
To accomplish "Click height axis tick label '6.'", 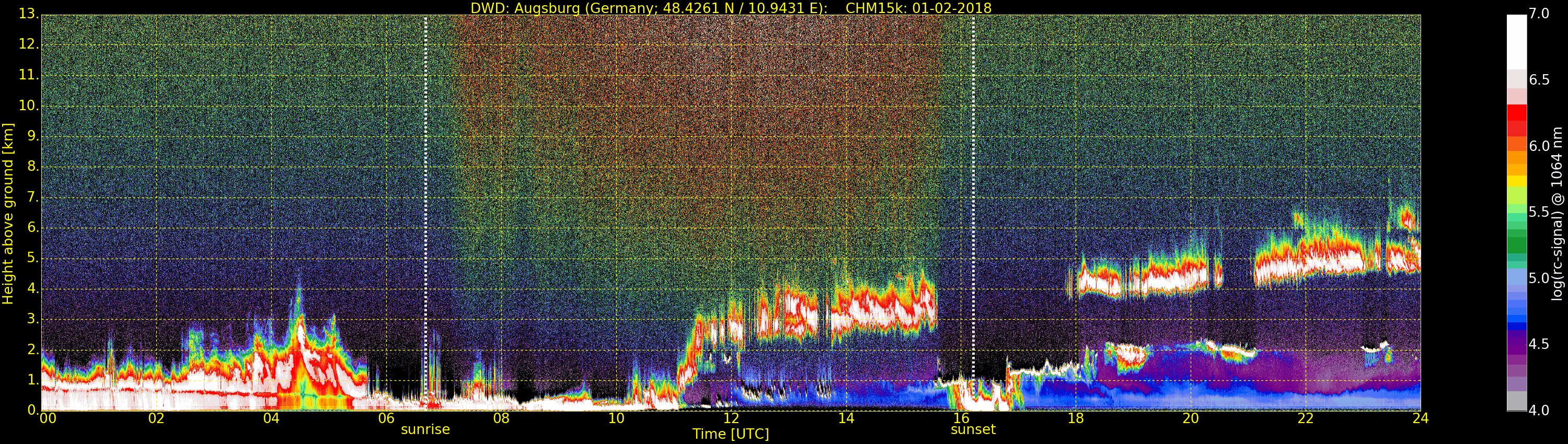I will coord(33,227).
